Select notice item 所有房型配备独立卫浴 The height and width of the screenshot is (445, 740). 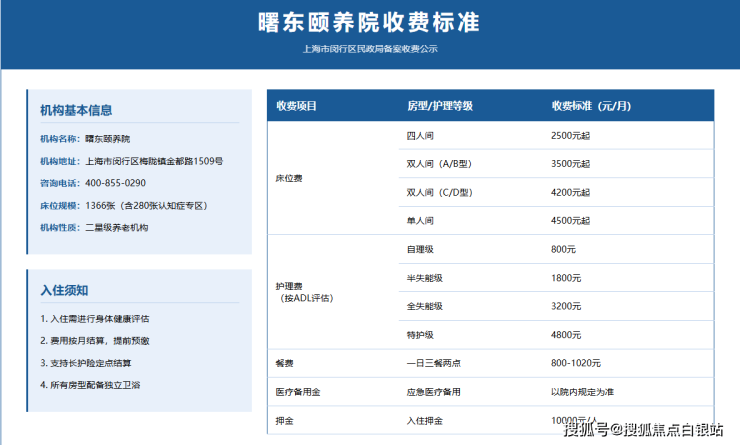pyautogui.click(x=90, y=385)
